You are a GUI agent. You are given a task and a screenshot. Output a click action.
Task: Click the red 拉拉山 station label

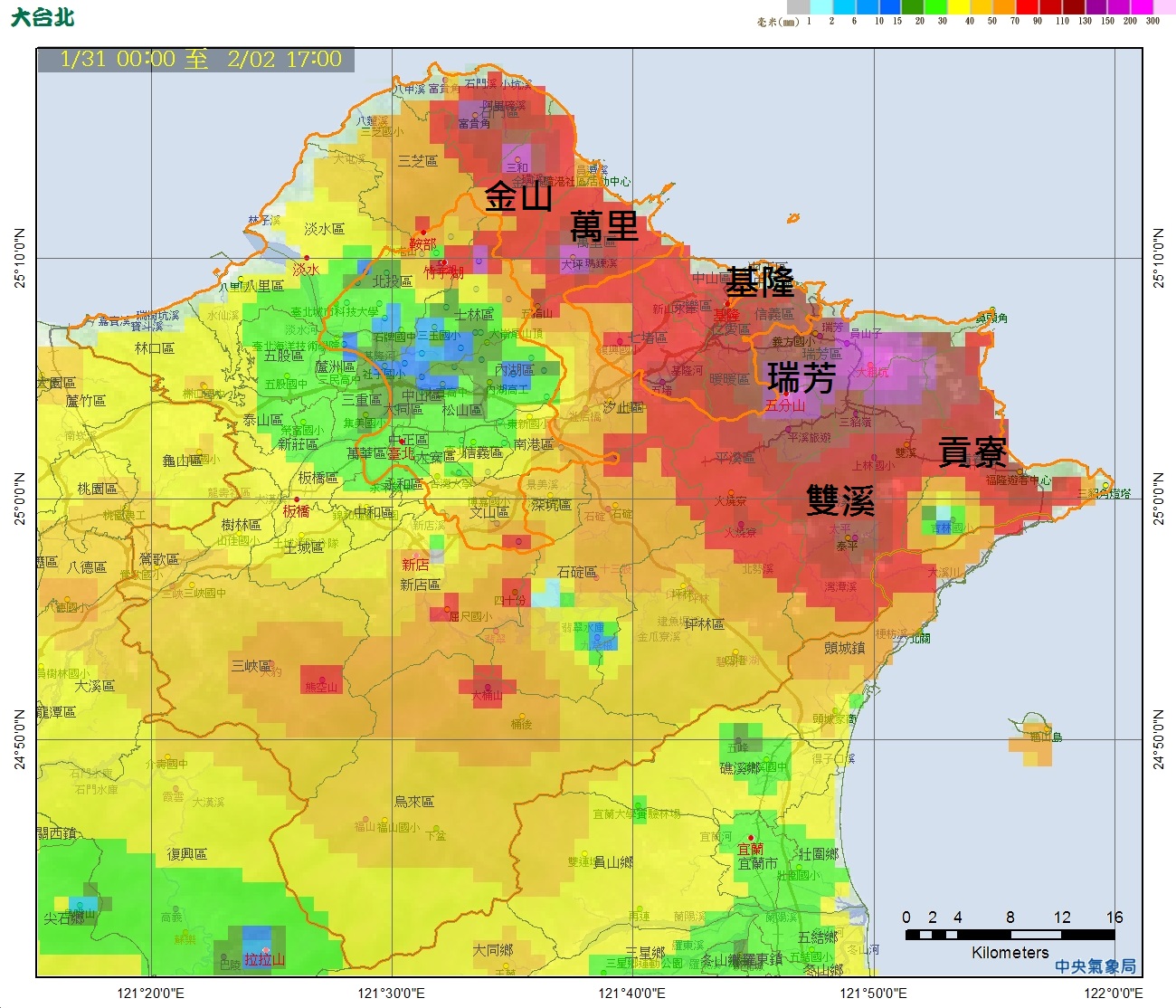click(x=264, y=959)
